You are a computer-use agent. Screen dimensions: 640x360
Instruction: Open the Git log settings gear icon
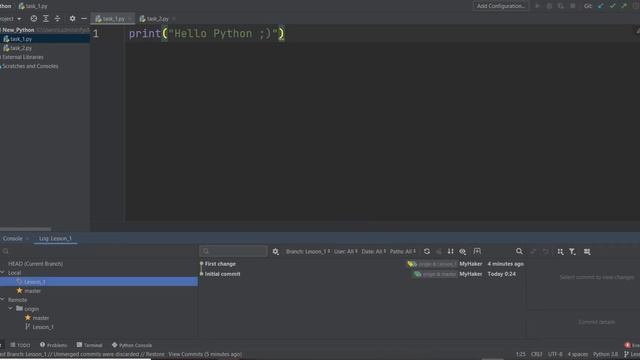[276, 252]
